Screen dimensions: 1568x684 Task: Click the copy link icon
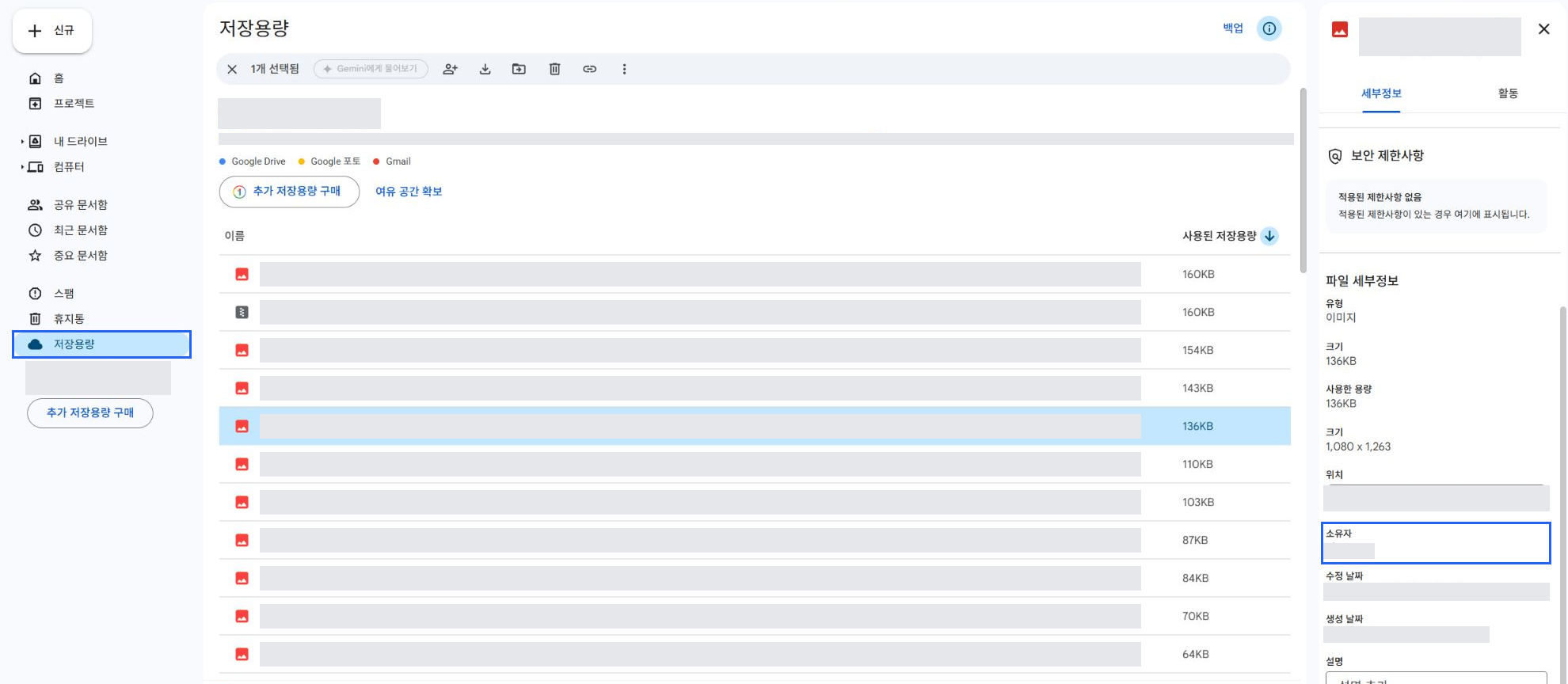click(590, 69)
